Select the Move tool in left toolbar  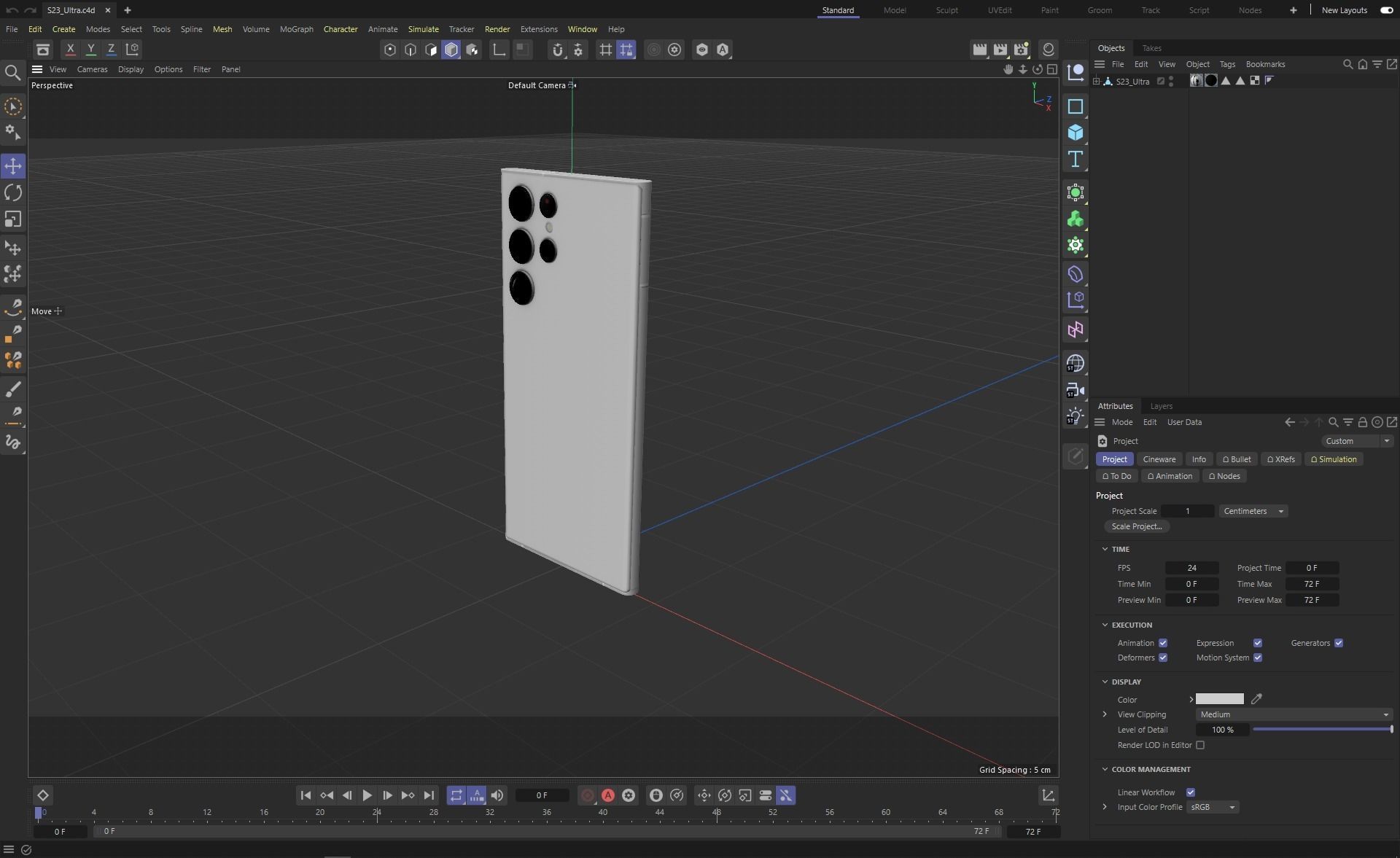[13, 166]
